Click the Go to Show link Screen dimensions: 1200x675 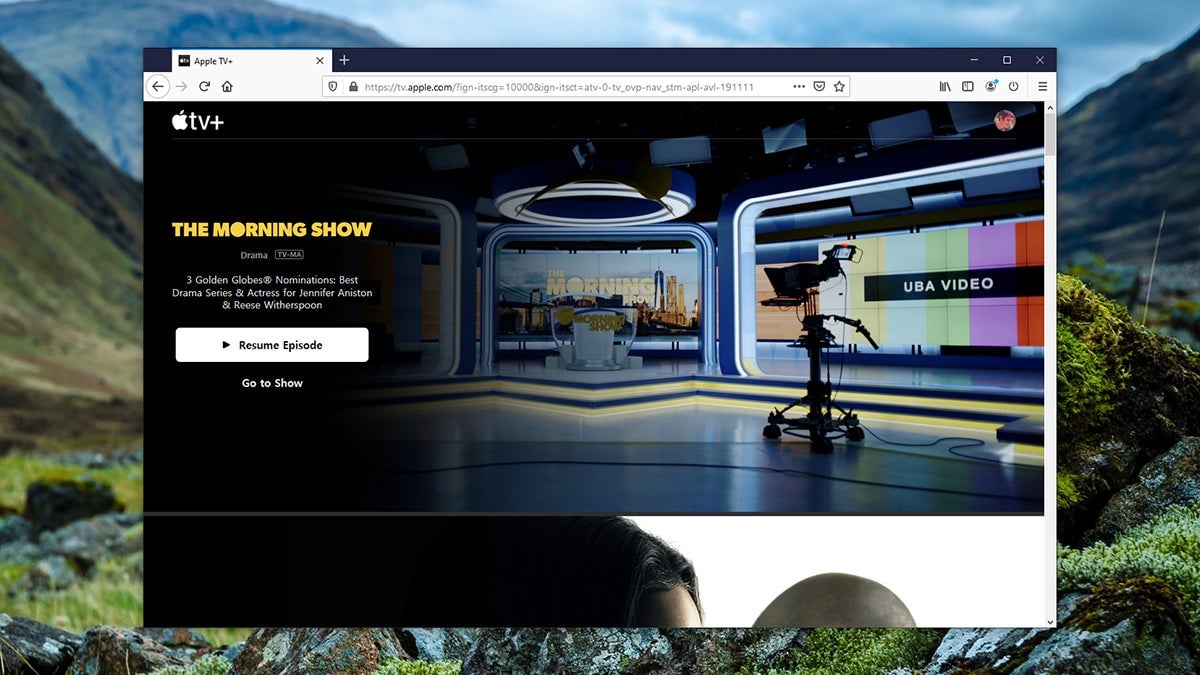pyautogui.click(x=271, y=383)
